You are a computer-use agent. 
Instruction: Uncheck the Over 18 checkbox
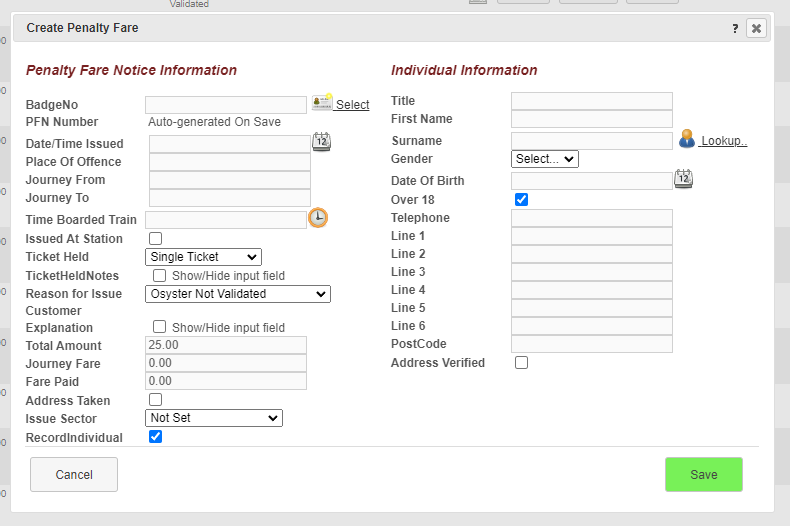click(521, 200)
